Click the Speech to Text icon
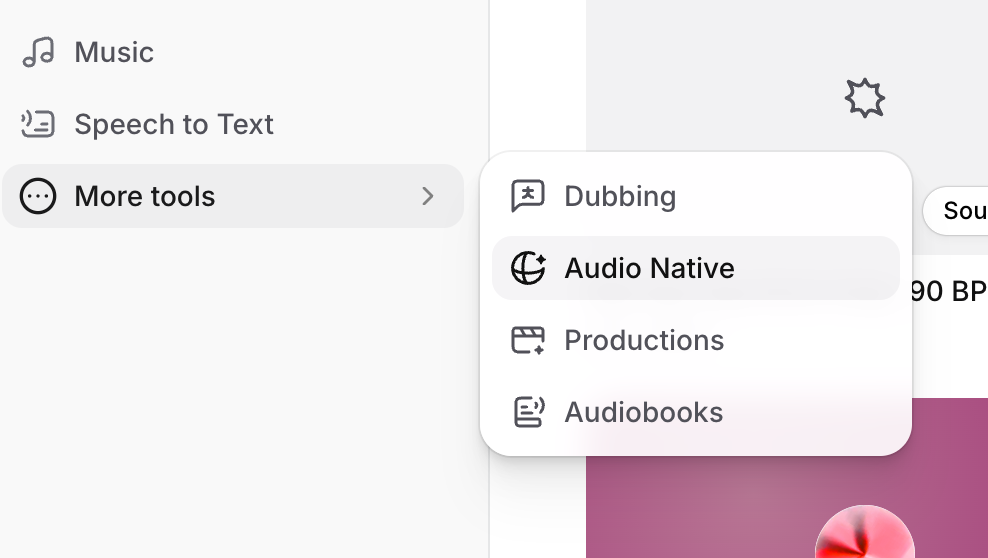Screen dimensions: 988x558 coord(38,124)
